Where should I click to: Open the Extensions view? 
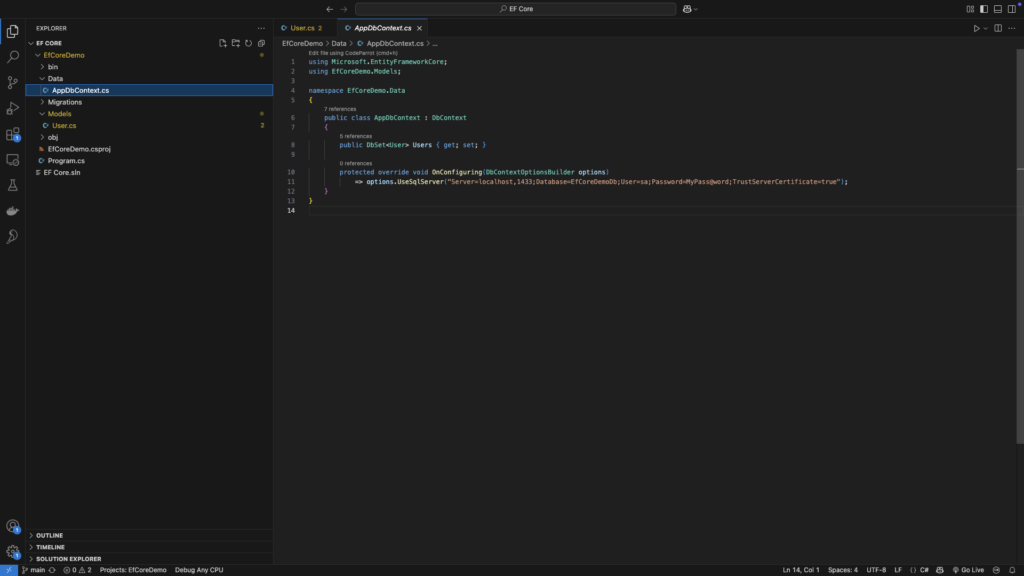(x=12, y=134)
